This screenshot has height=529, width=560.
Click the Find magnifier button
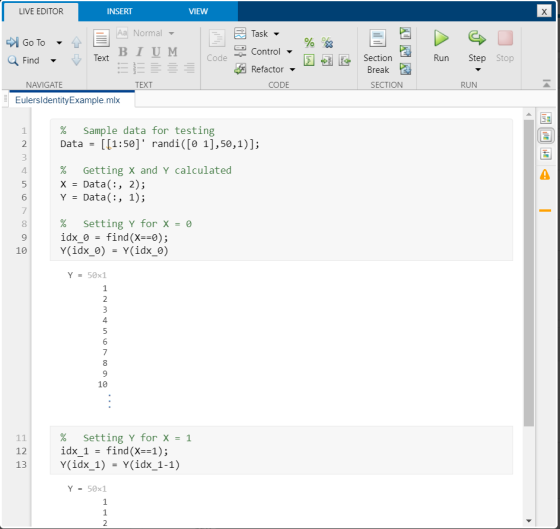click(13, 60)
